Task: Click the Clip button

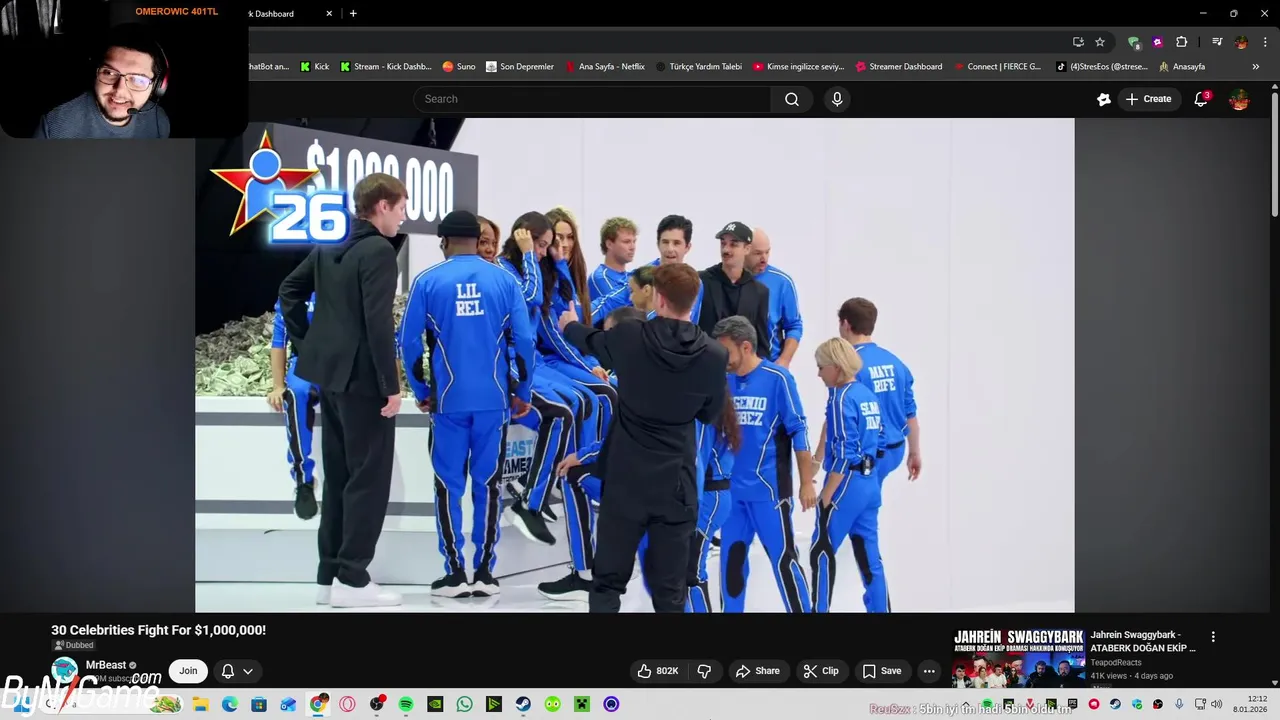Action: tap(821, 671)
